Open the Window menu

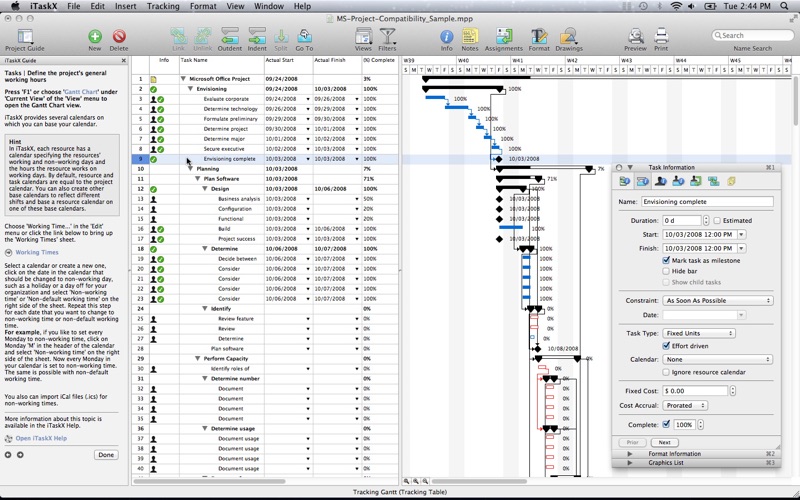point(269,6)
